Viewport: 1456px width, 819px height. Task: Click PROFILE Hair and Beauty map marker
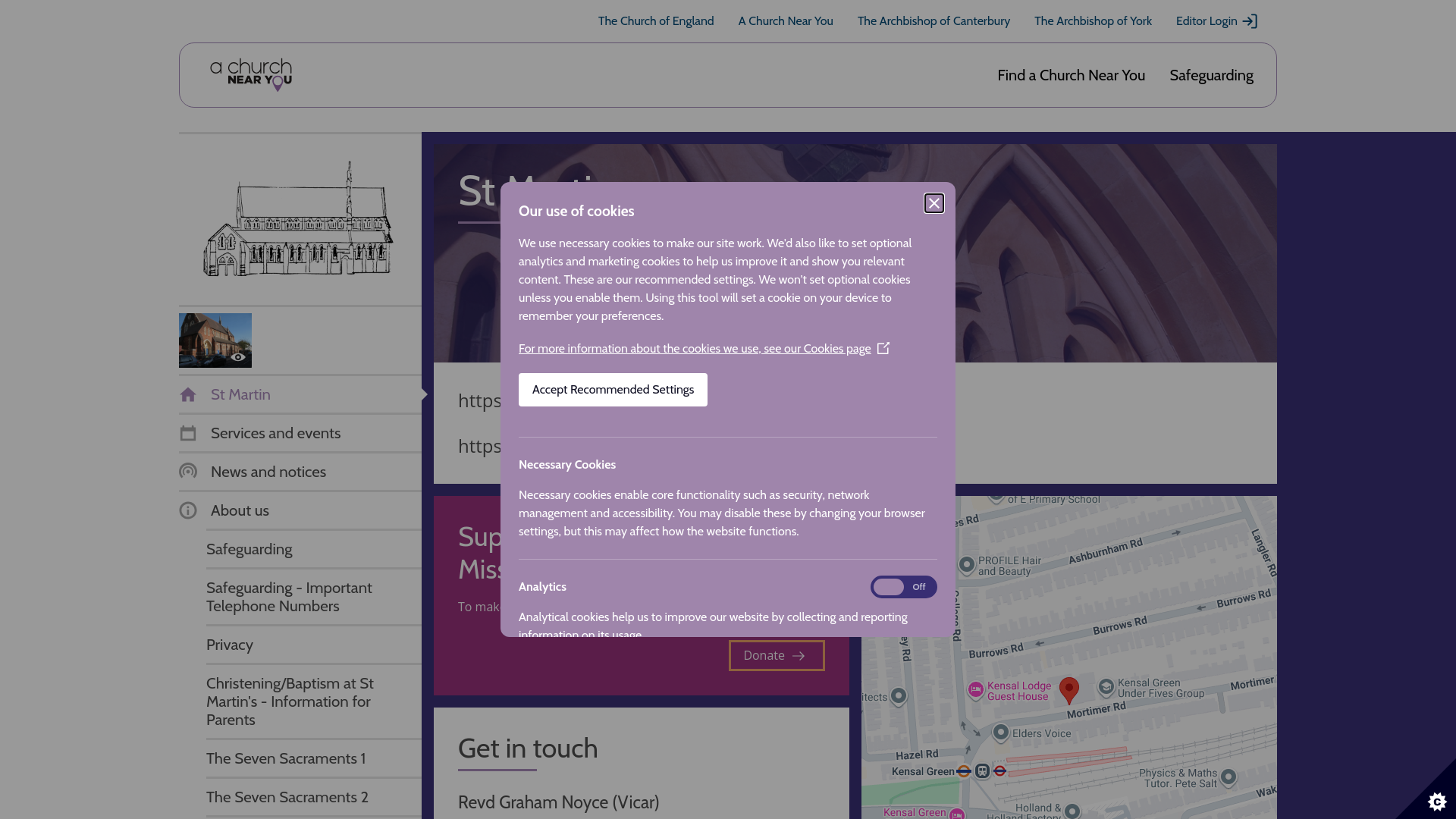pyautogui.click(x=967, y=565)
